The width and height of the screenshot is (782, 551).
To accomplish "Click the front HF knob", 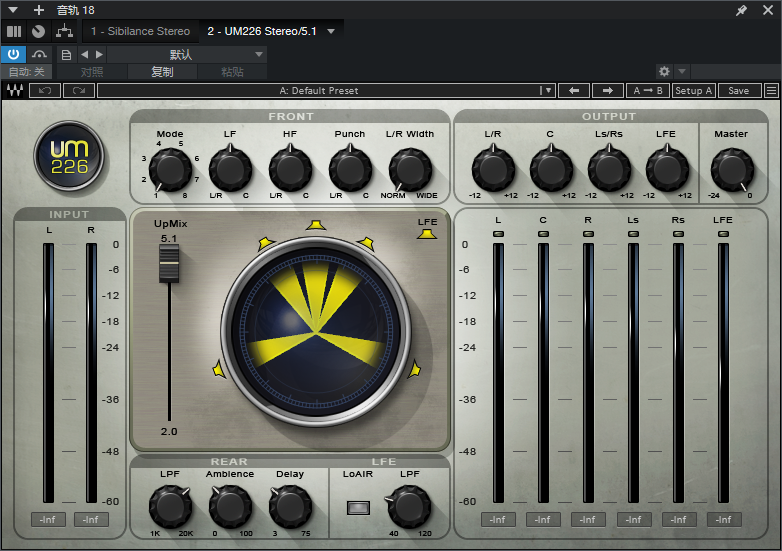I will pos(290,169).
